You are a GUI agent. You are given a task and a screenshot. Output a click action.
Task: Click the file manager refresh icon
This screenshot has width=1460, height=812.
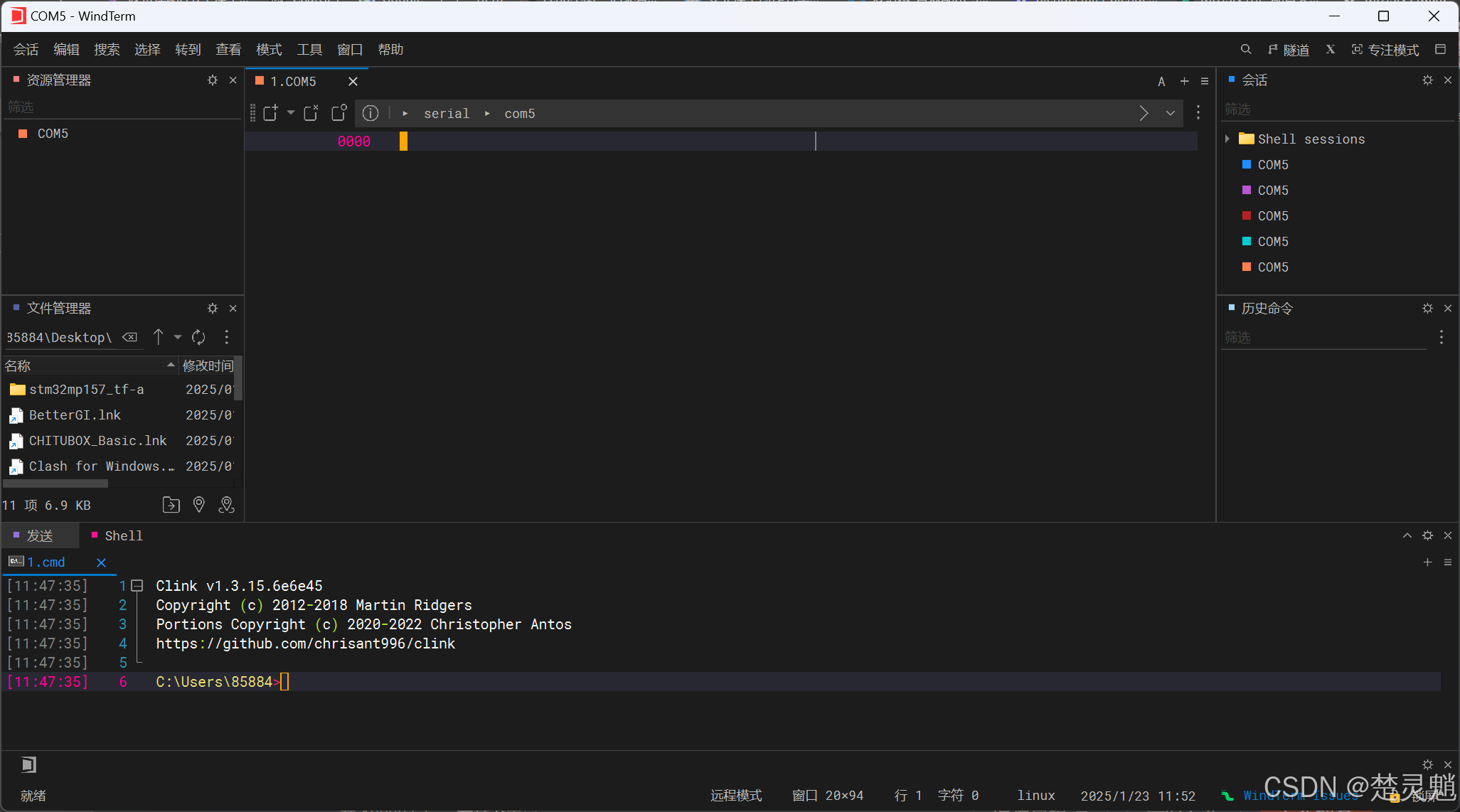coord(198,337)
